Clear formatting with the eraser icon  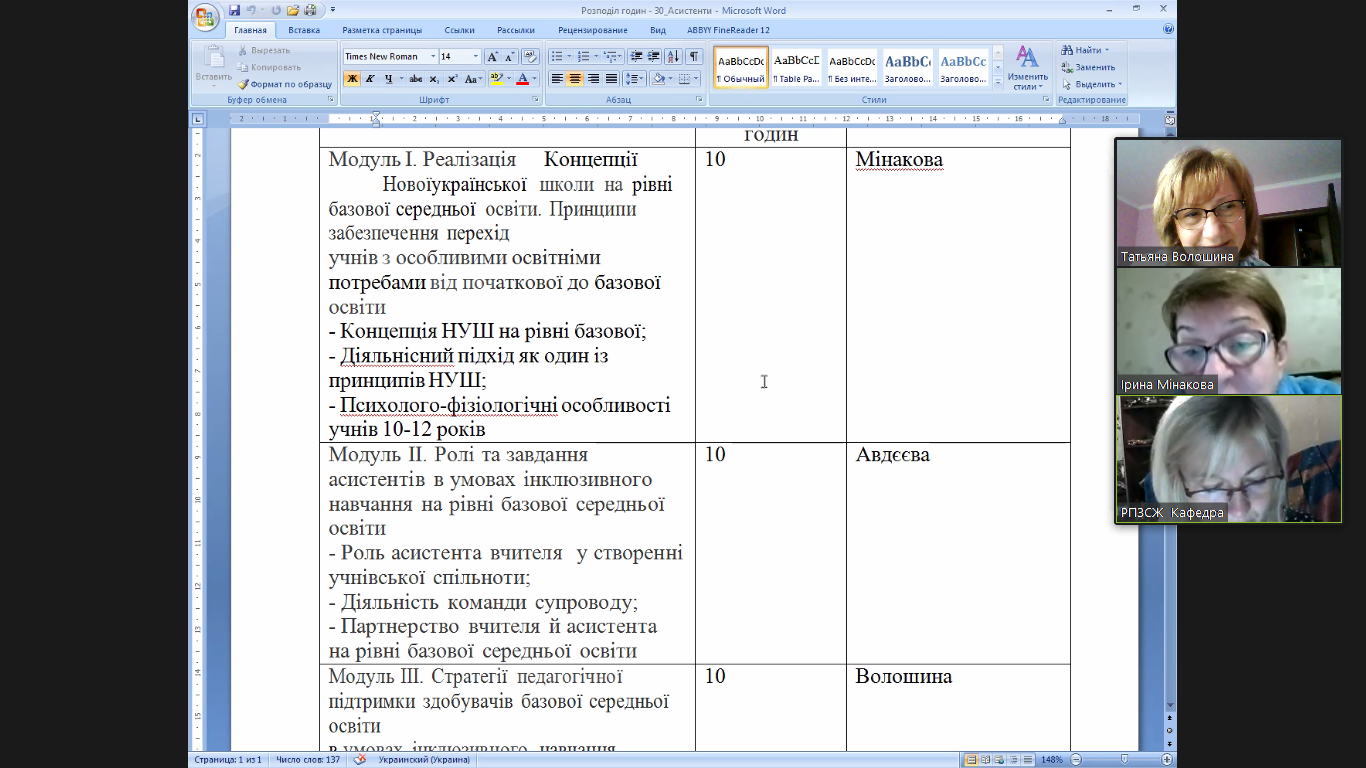[530, 57]
